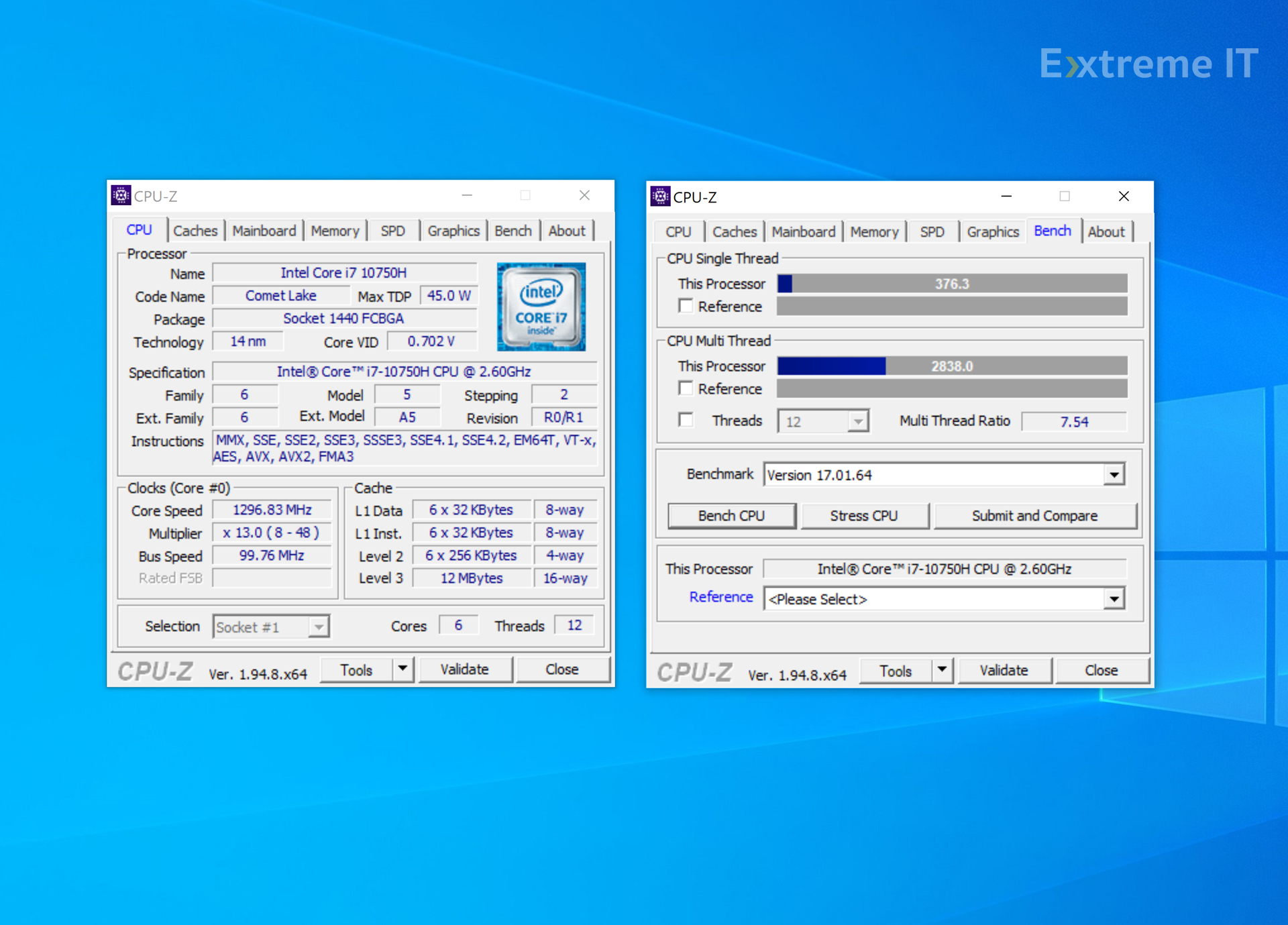Tick the Threads checkbox in Bench tab

686,420
